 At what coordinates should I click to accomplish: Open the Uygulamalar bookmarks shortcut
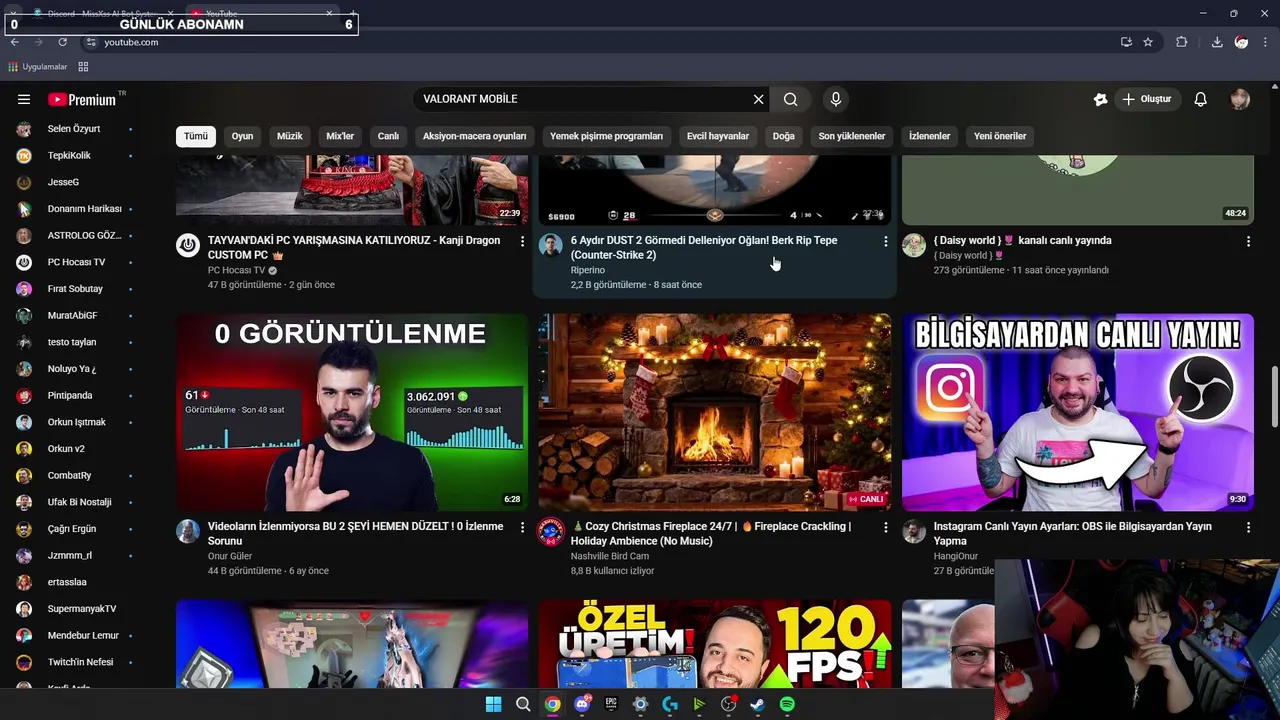tap(38, 67)
